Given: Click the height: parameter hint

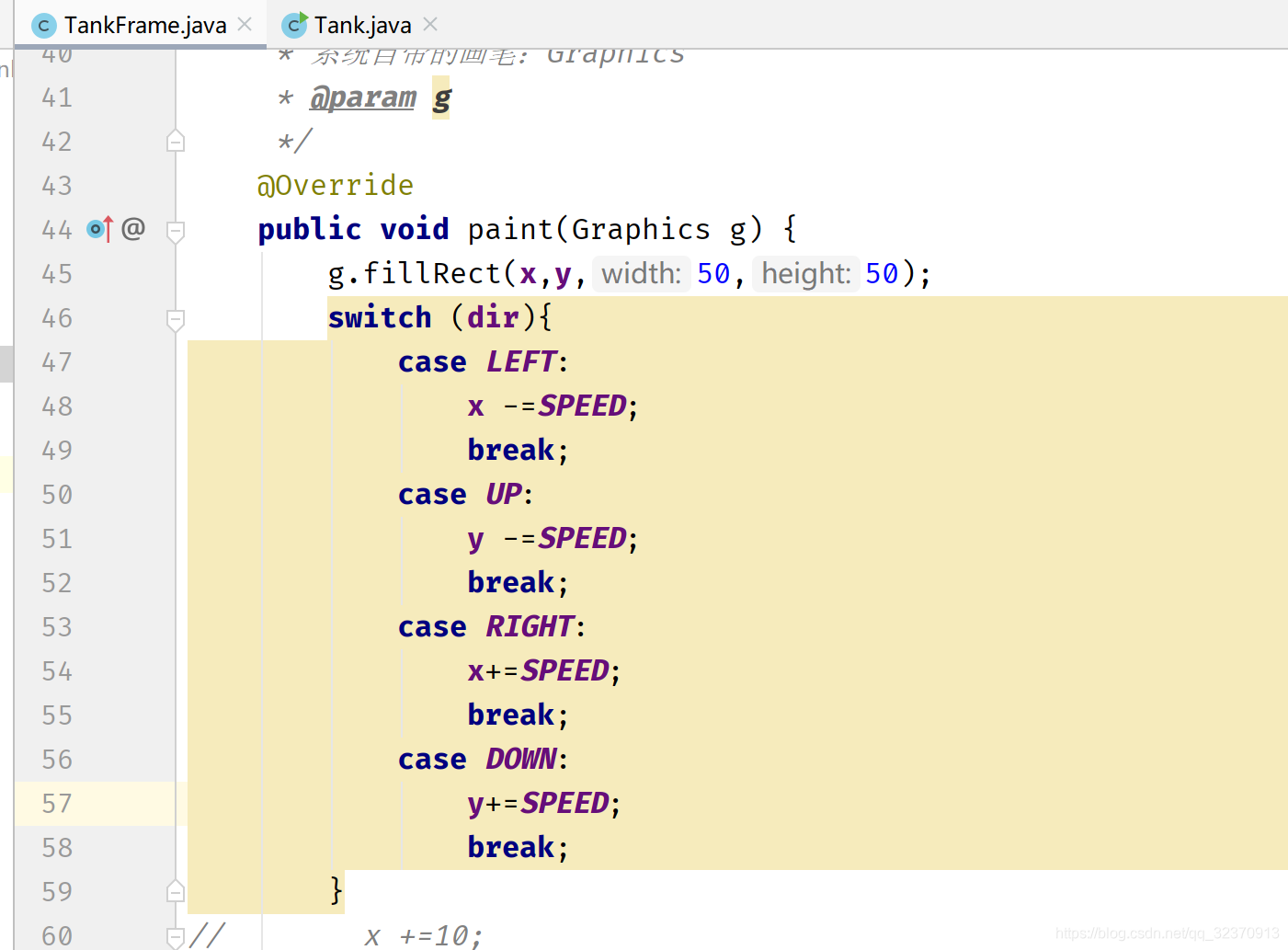Looking at the screenshot, I should pyautogui.click(x=806, y=273).
